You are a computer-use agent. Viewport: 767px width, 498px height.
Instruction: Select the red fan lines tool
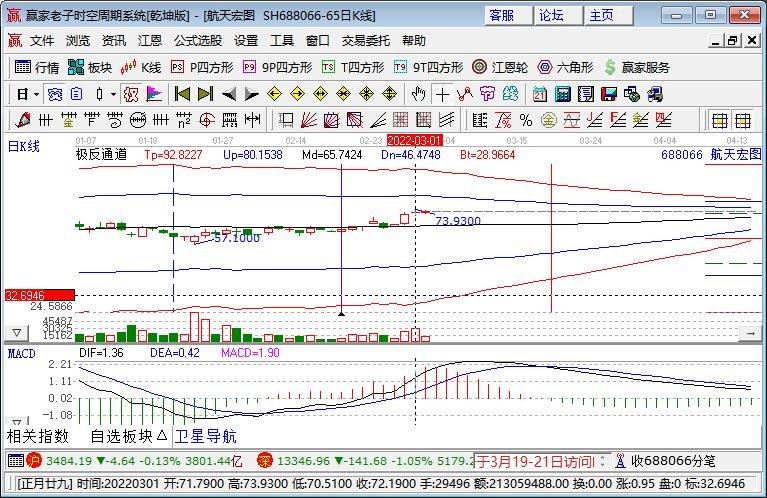click(x=309, y=120)
